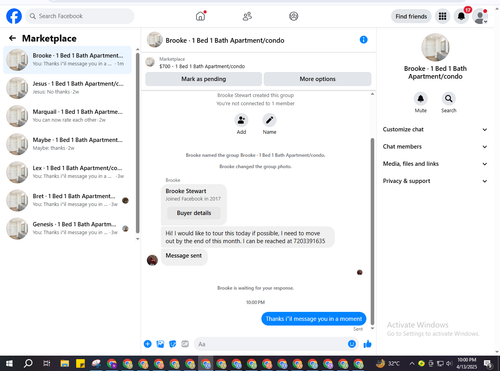This screenshot has width=500, height=371.
Task: Click the Search Facebook field
Action: click(80, 16)
